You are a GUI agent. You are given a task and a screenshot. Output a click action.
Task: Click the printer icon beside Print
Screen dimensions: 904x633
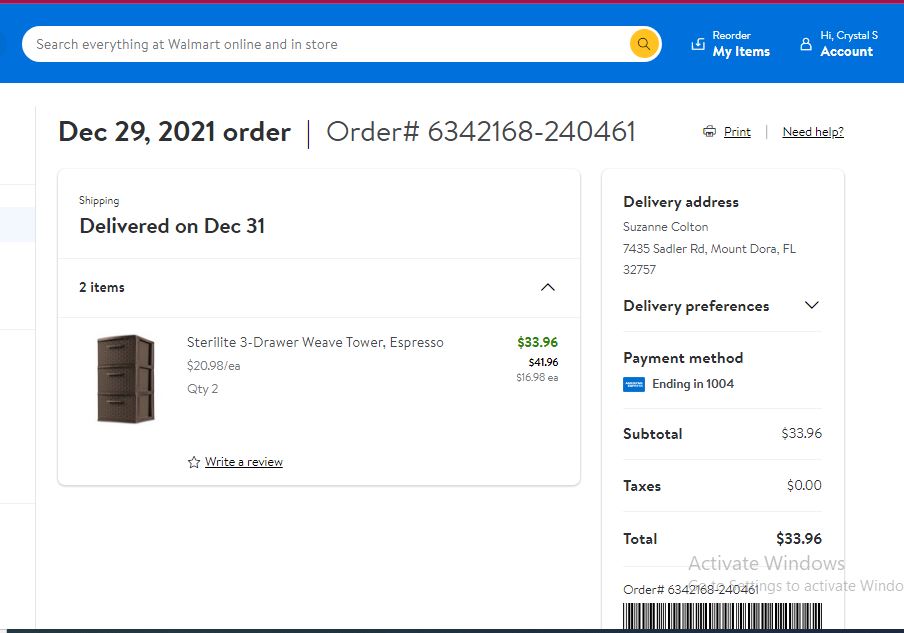(x=709, y=131)
